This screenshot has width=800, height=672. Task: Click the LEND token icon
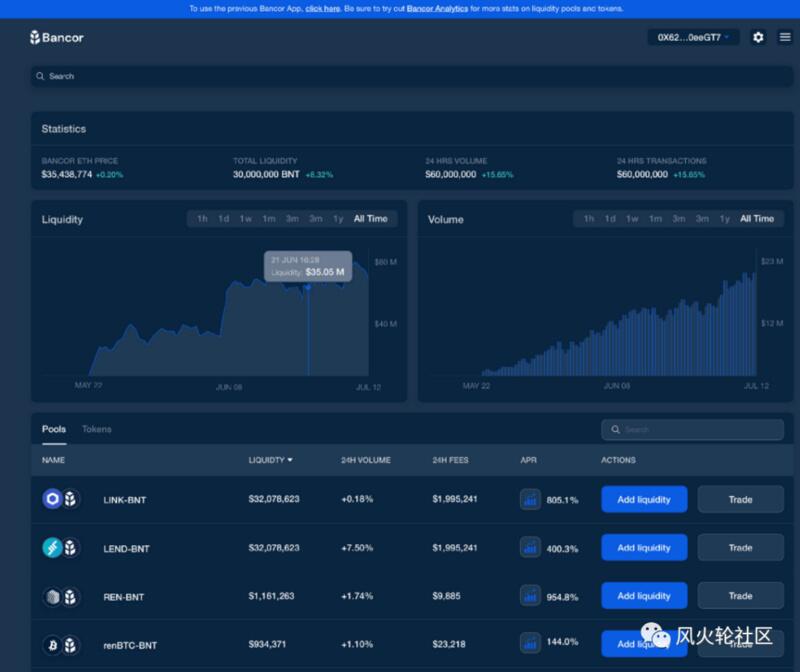[x=52, y=547]
